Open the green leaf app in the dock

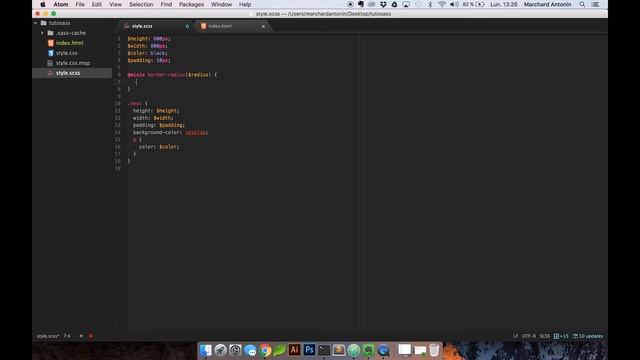(x=280, y=350)
